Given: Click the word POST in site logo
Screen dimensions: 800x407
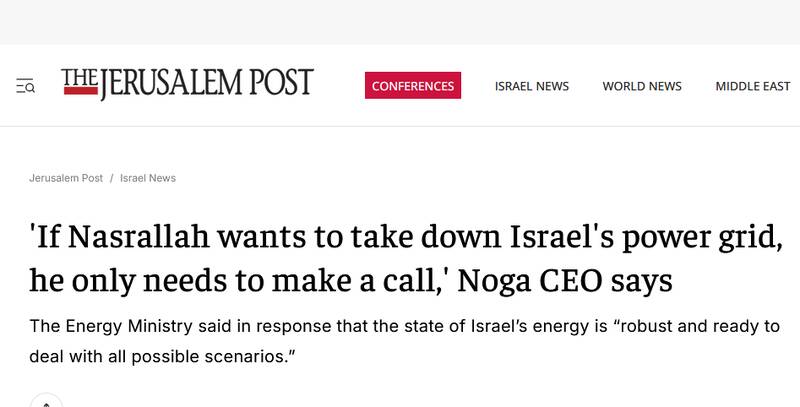Looking at the screenshot, I should (281, 83).
